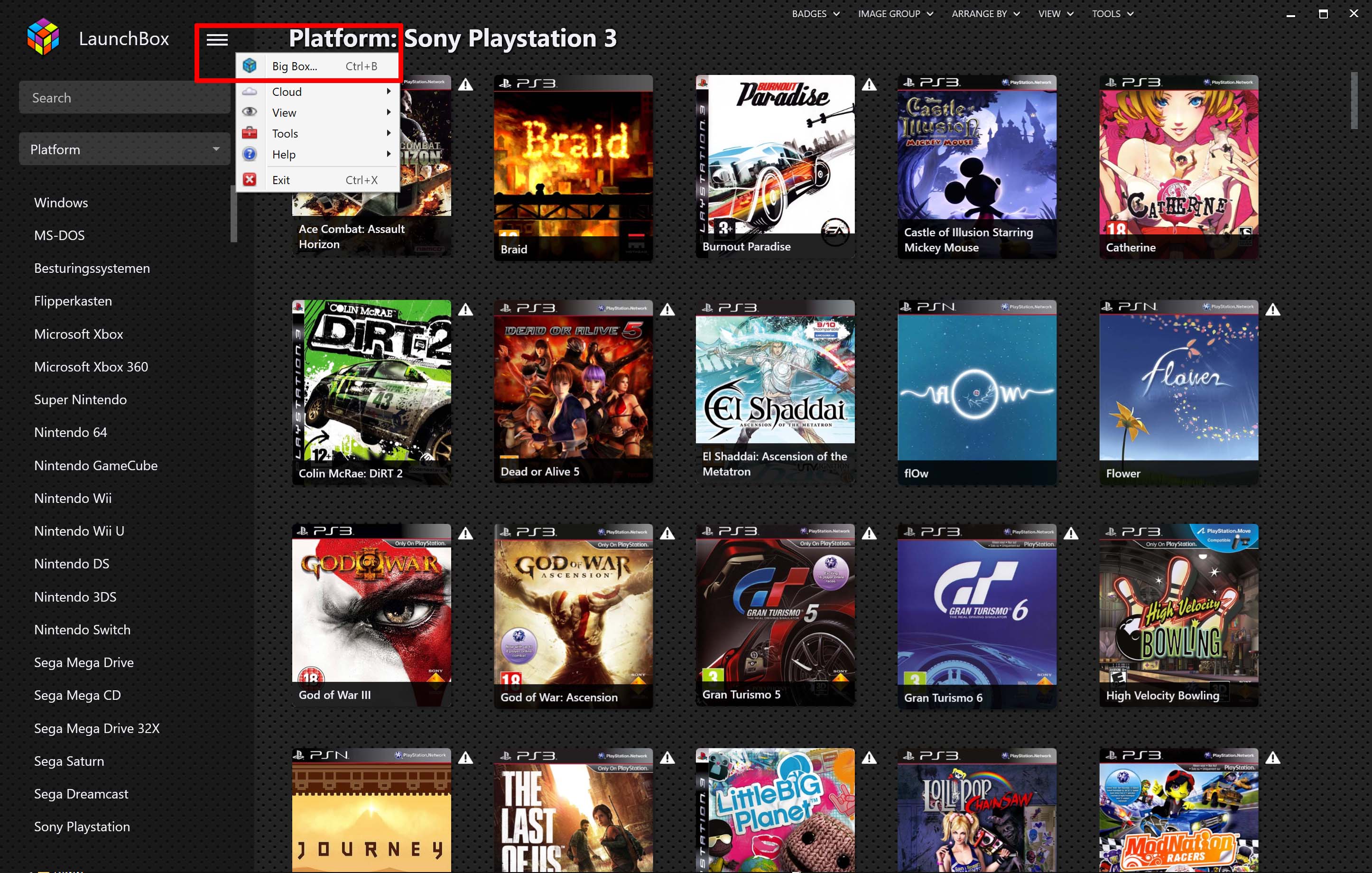Open the View menu entry in popup
The image size is (1372, 873).
(x=318, y=112)
